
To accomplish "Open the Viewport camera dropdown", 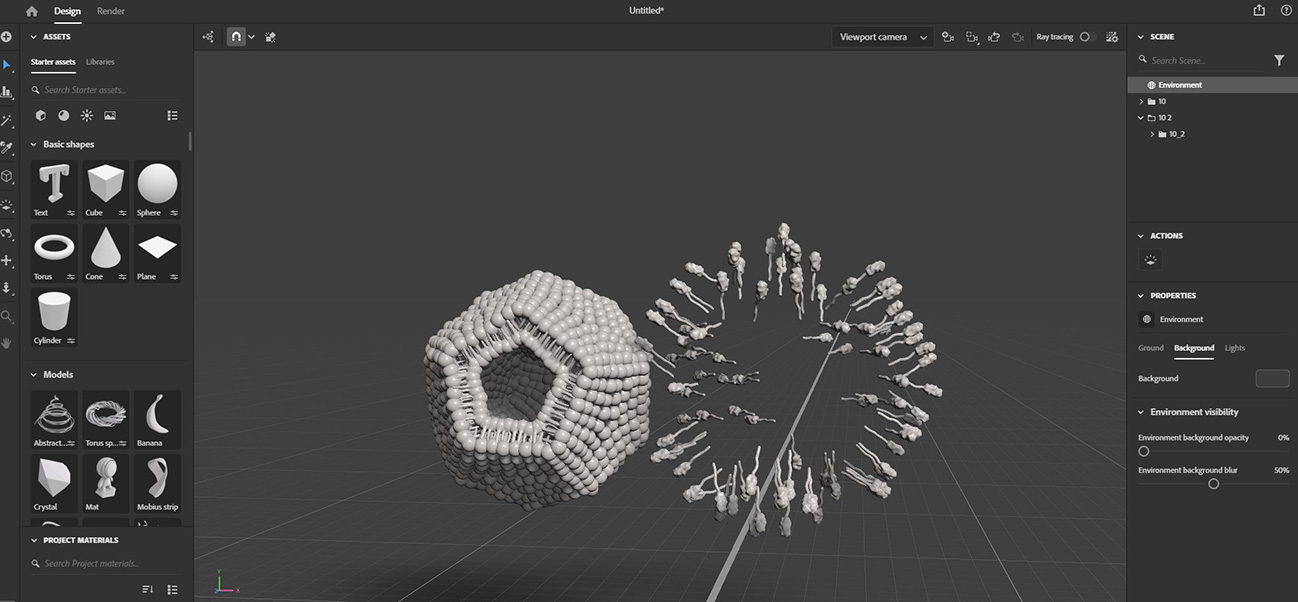I will pos(883,37).
